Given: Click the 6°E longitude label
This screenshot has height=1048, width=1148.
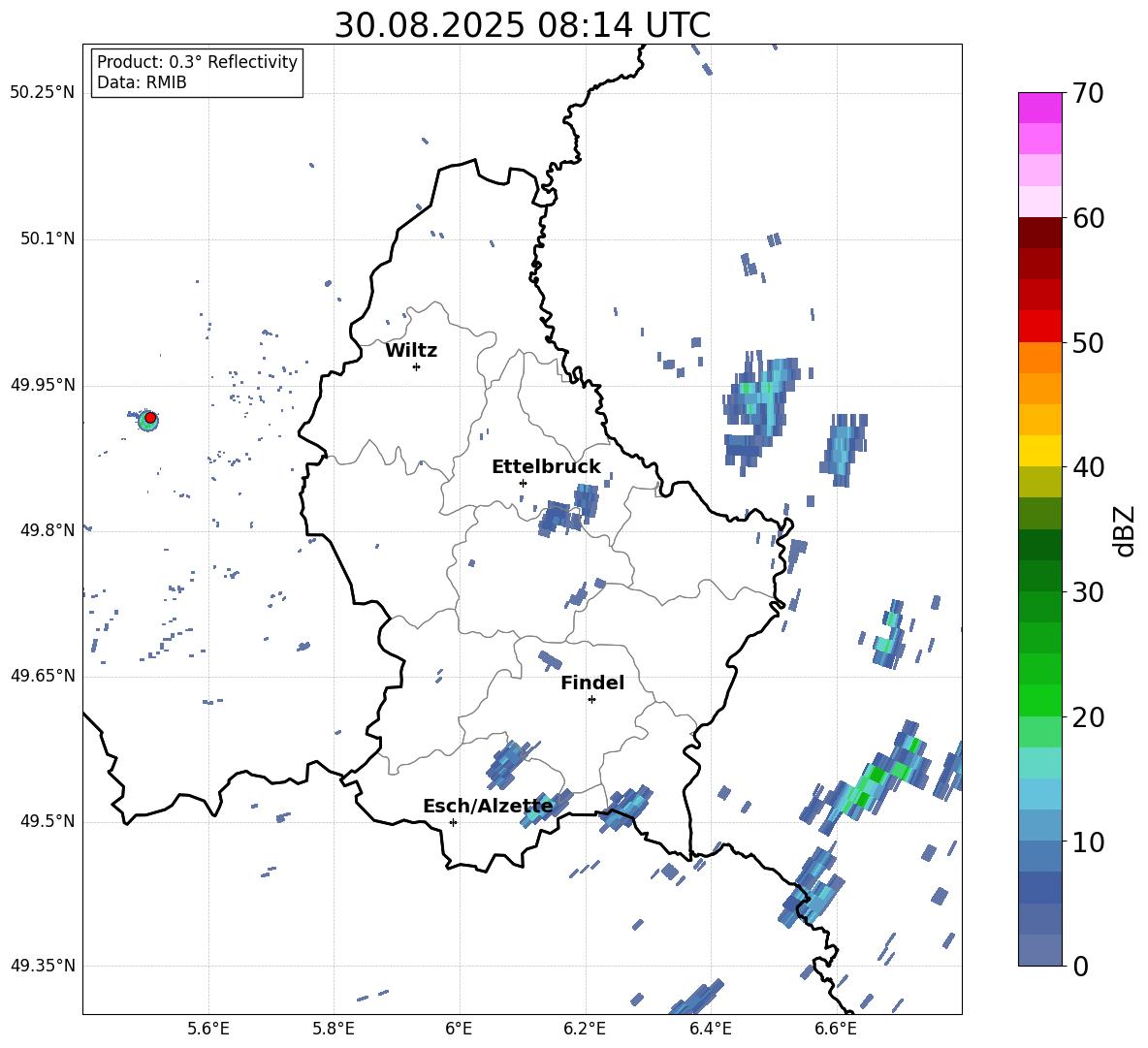Looking at the screenshot, I should tap(460, 1030).
